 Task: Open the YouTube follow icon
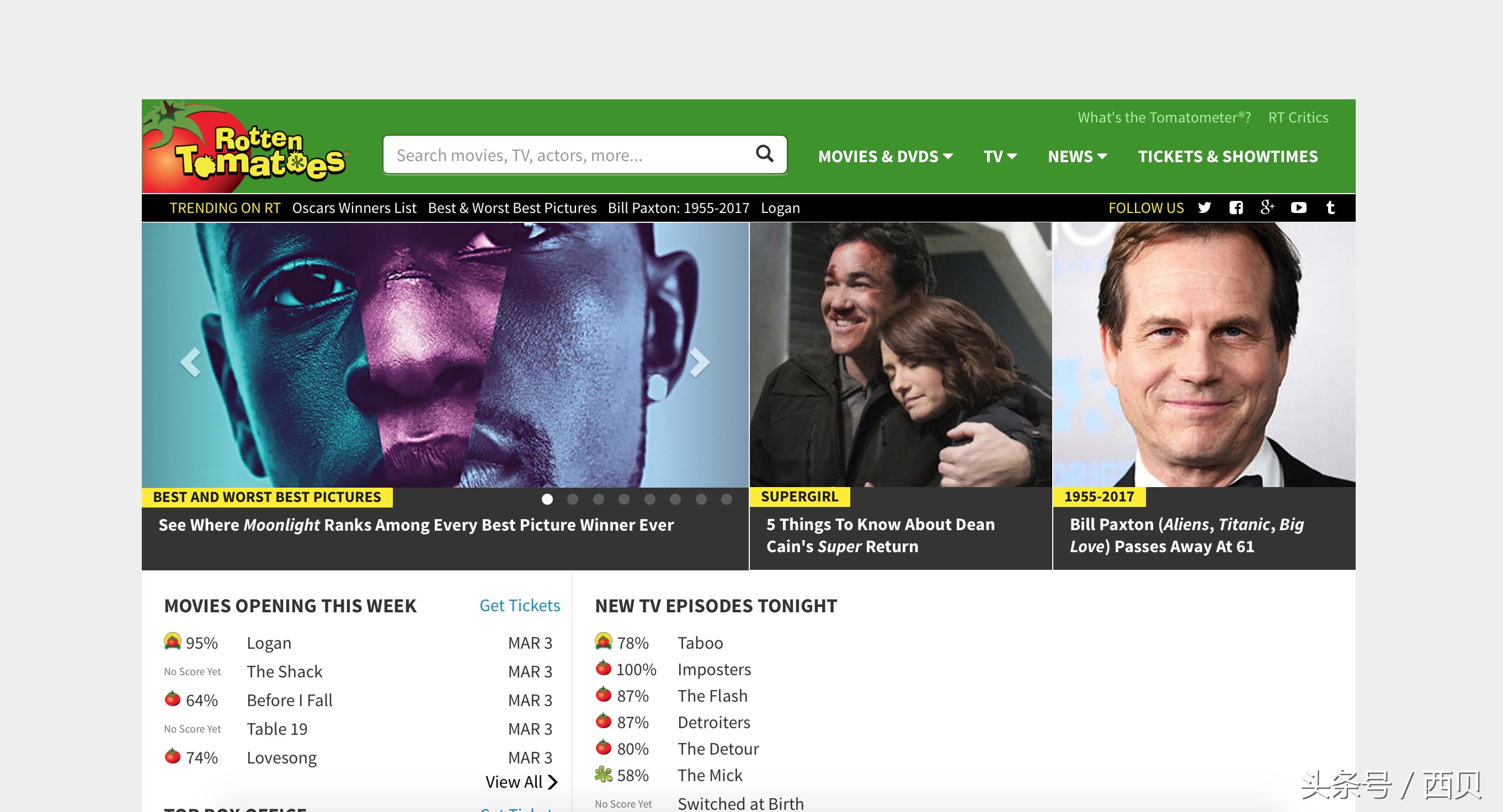coord(1299,207)
